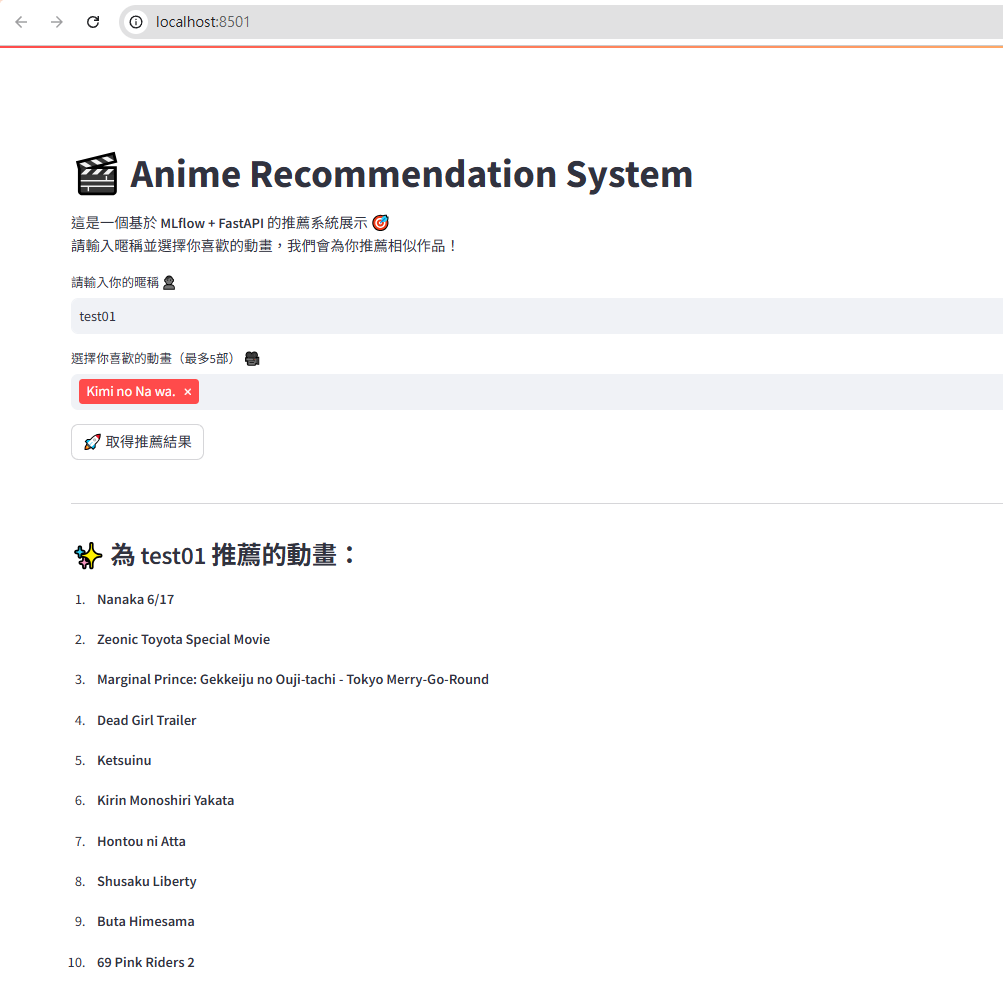This screenshot has width=1003, height=985.
Task: Open the site information icon in address bar
Action: pyautogui.click(x=136, y=22)
